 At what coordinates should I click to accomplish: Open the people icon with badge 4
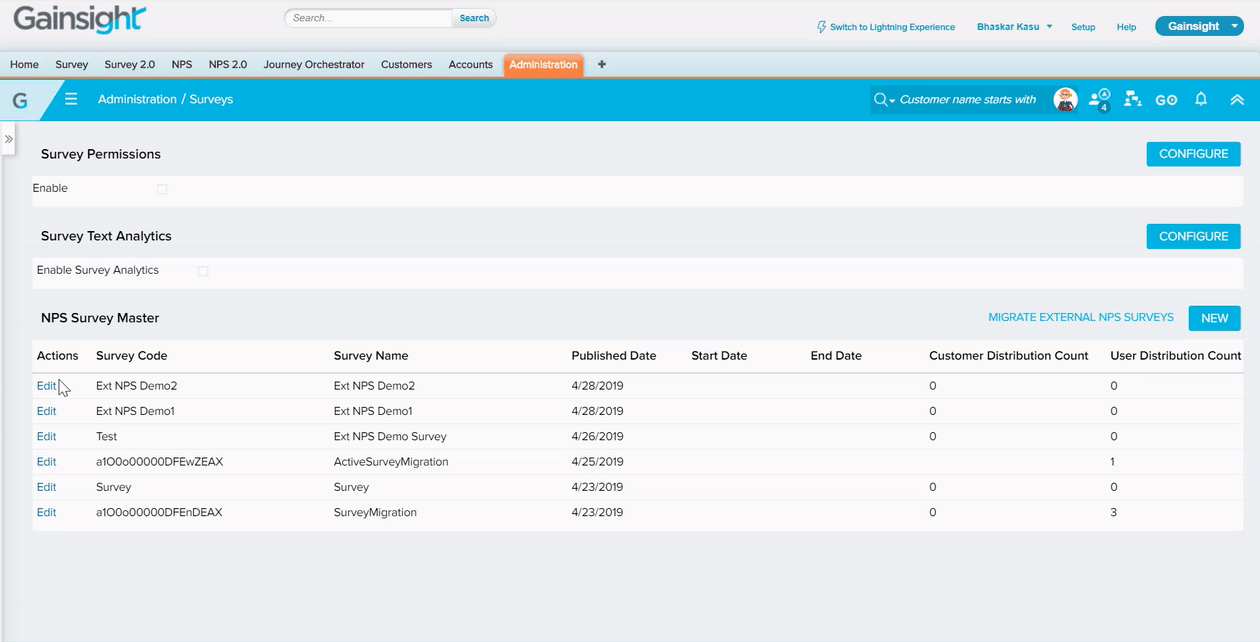tap(1099, 99)
